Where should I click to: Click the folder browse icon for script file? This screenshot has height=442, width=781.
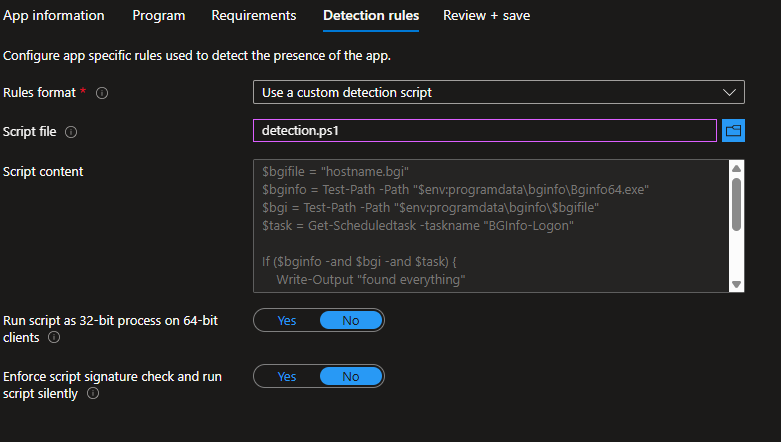click(733, 131)
